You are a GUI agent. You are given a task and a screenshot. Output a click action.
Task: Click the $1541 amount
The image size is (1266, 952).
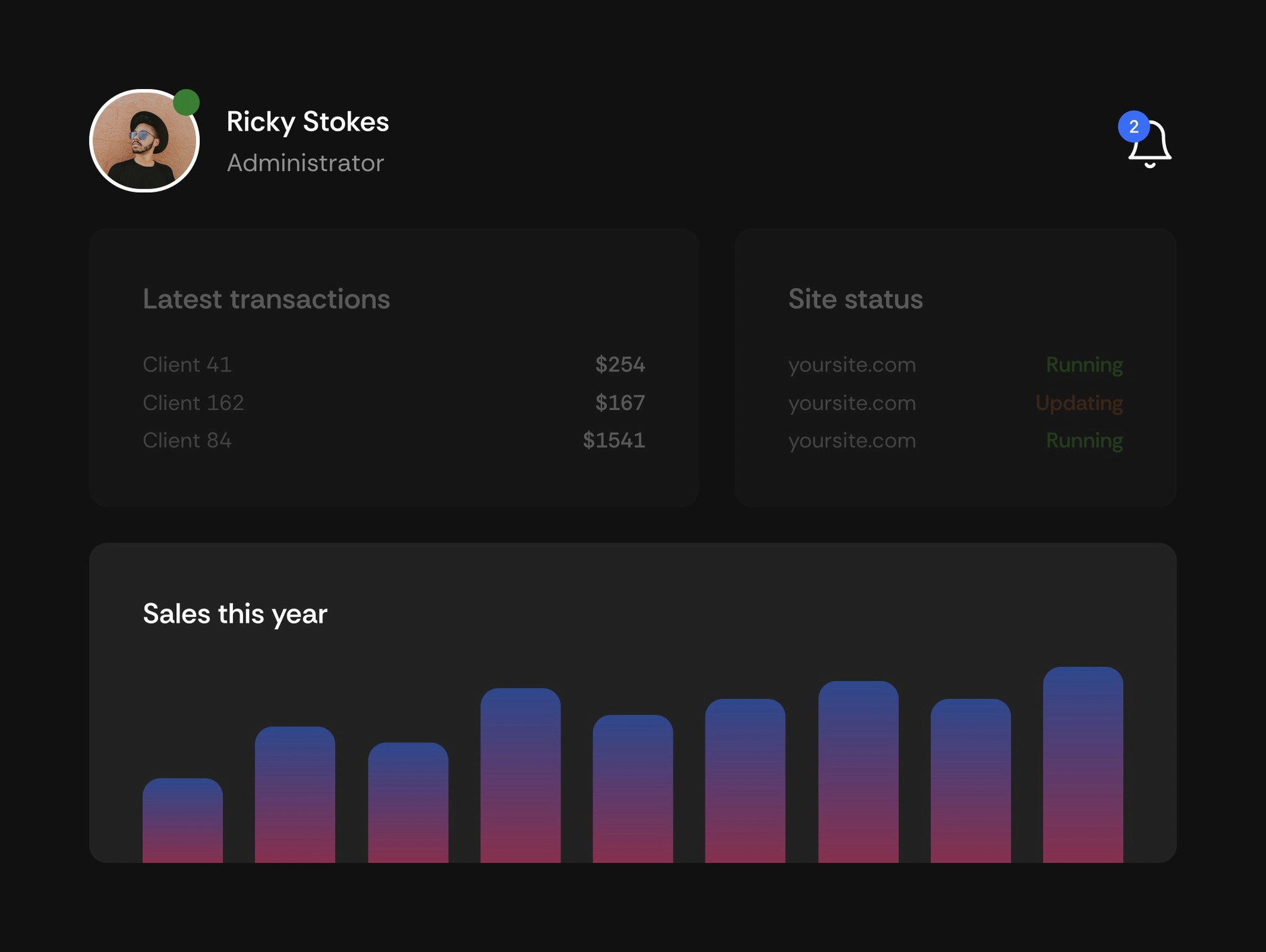tap(613, 441)
